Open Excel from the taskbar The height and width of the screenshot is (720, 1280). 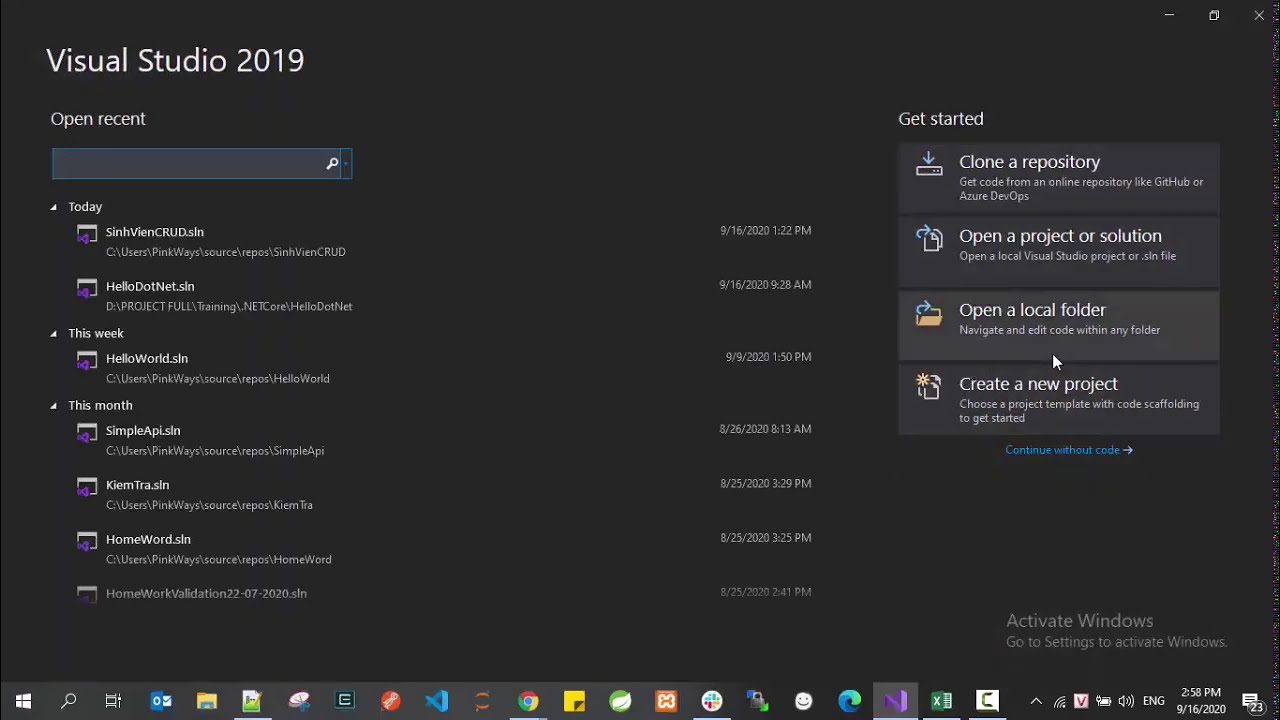[x=942, y=701]
